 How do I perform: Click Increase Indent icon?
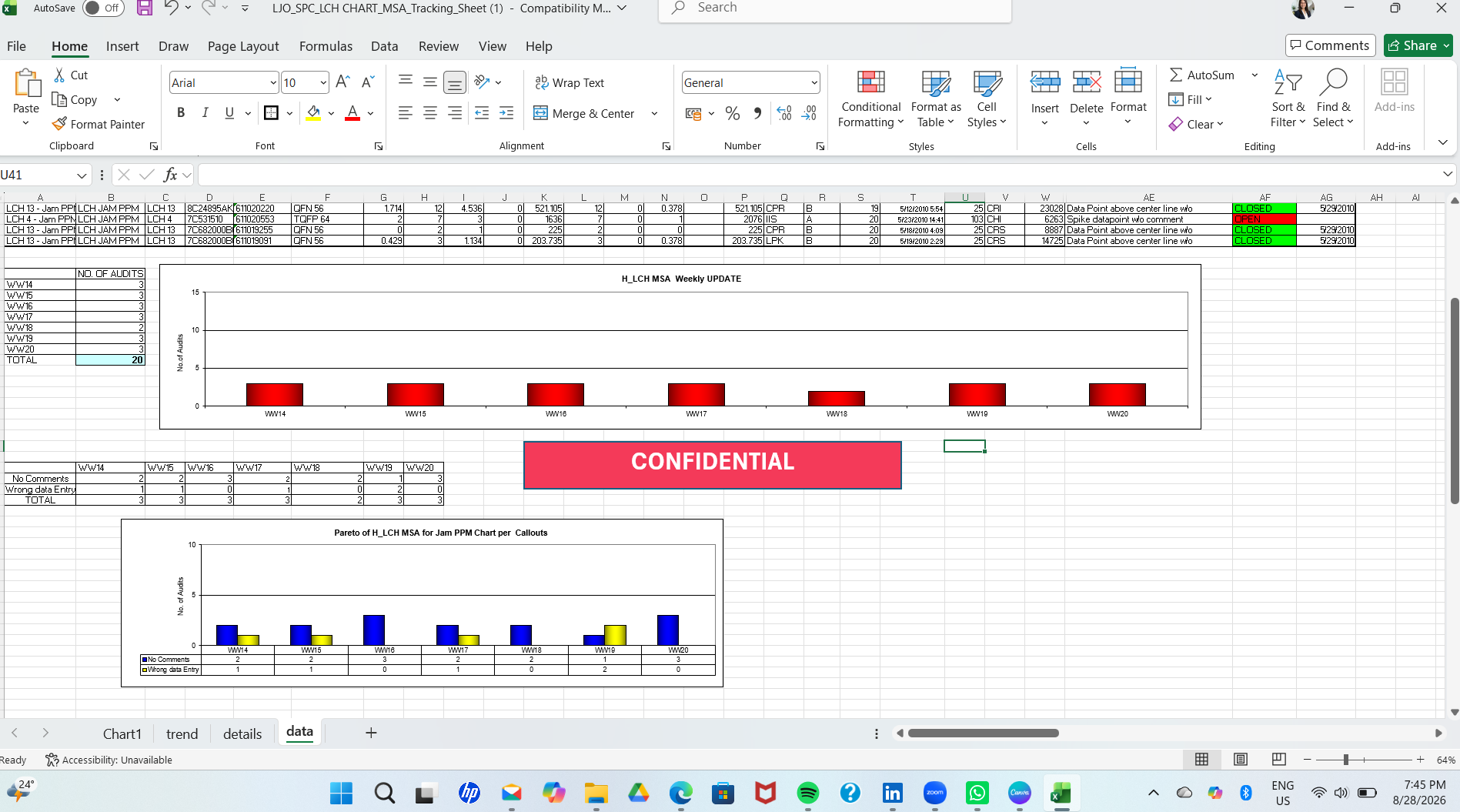click(x=506, y=113)
